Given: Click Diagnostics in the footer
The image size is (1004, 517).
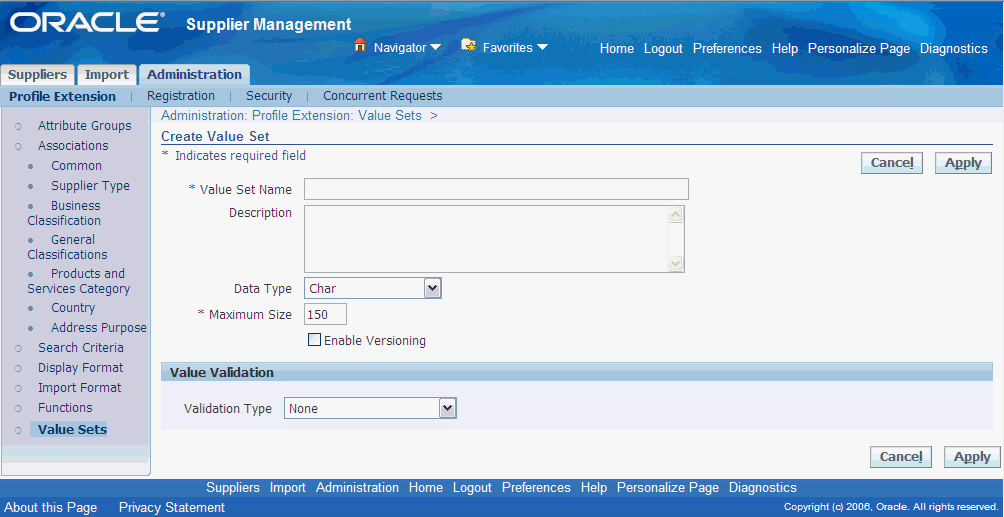Looking at the screenshot, I should 763,488.
